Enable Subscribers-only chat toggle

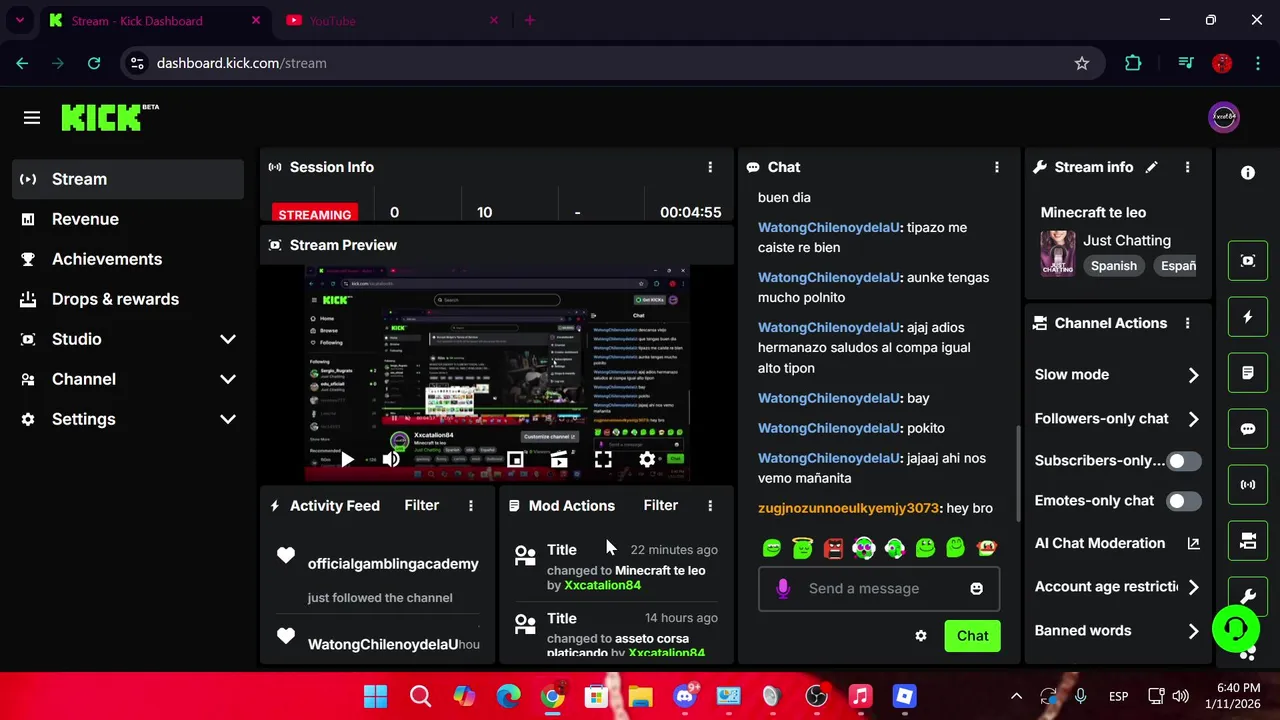pyautogui.click(x=1184, y=461)
